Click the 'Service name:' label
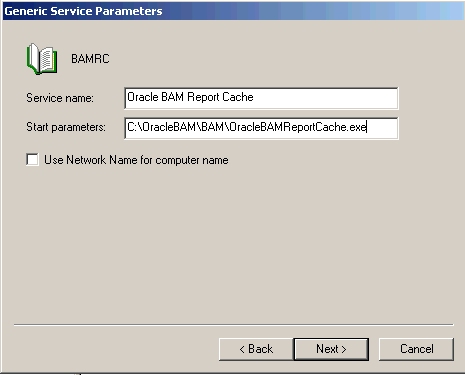 pos(60,98)
